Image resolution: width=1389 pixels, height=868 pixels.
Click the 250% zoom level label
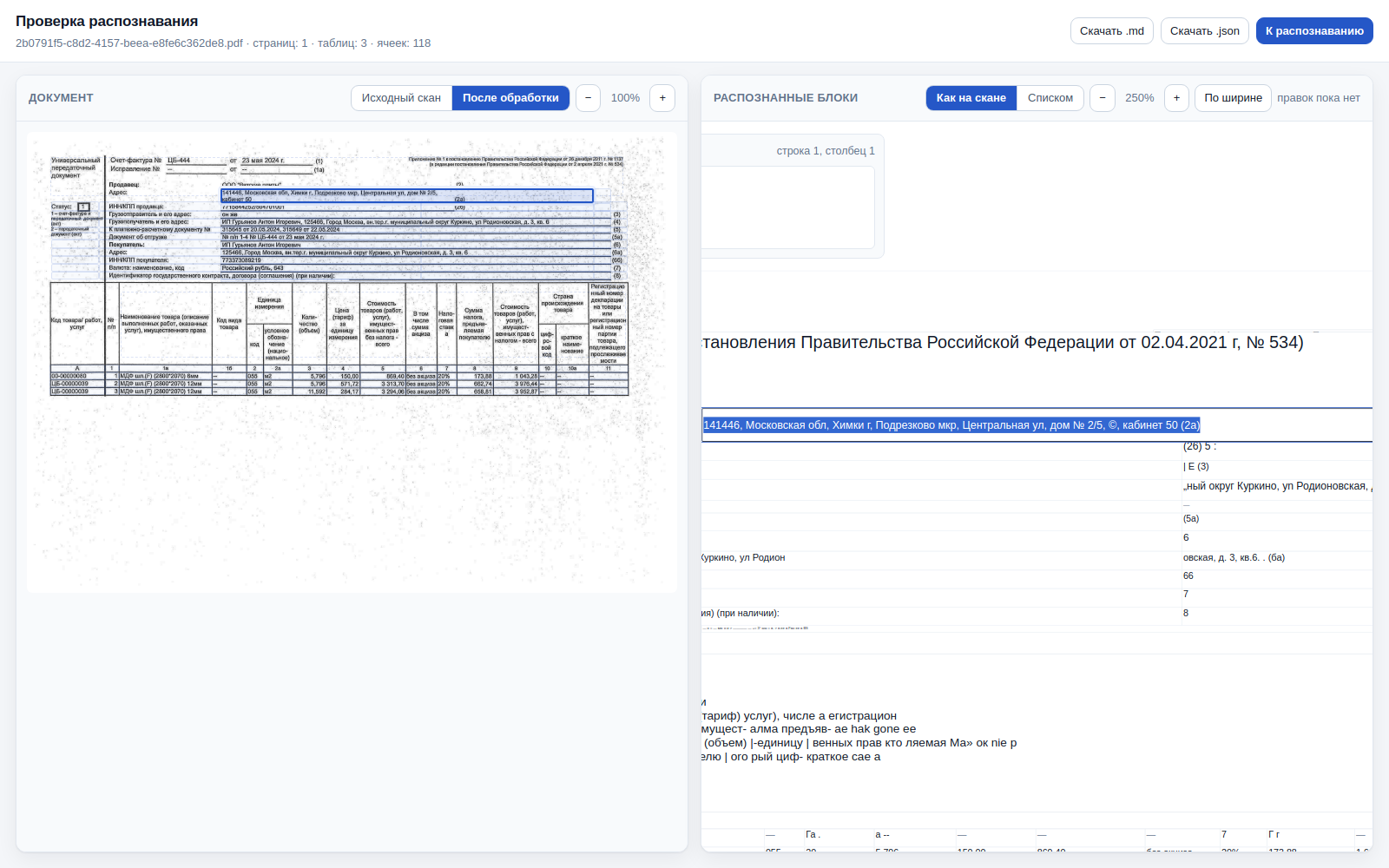1140,98
